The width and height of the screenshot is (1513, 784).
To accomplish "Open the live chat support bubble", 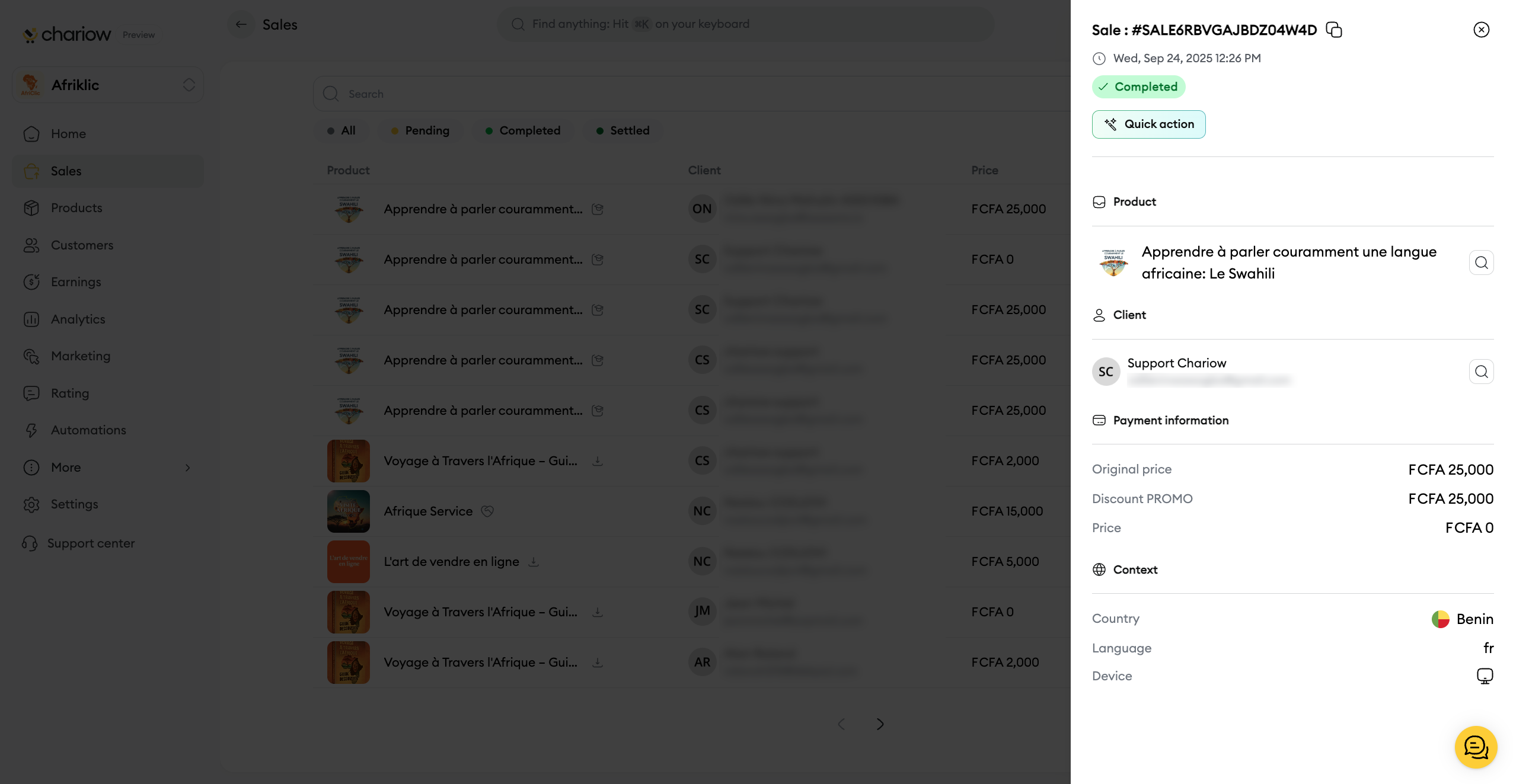I will [x=1475, y=747].
